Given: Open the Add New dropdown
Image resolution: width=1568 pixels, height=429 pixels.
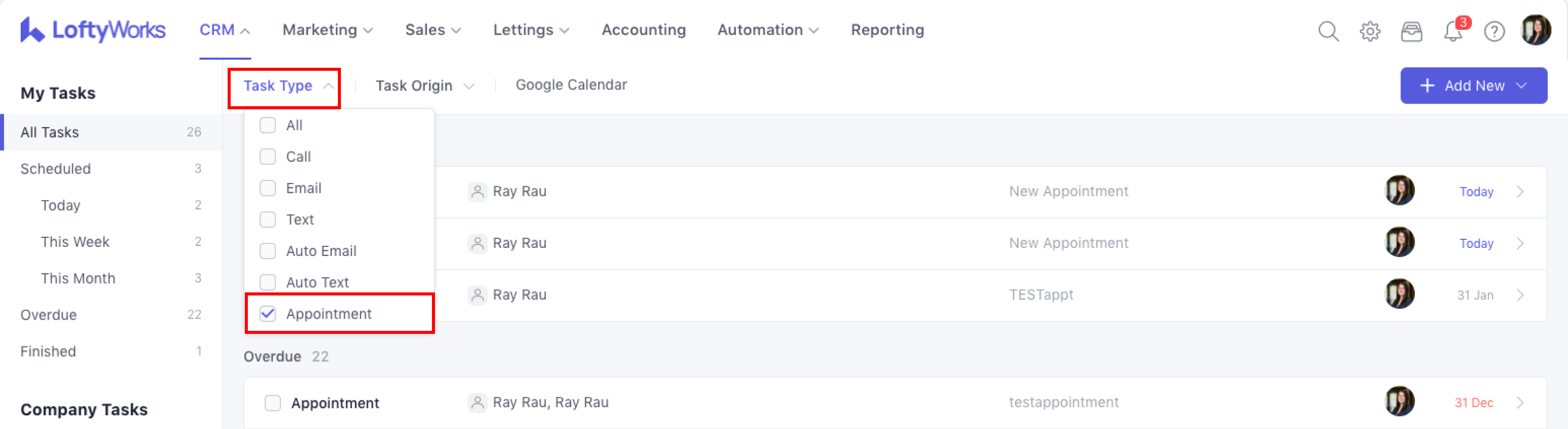Looking at the screenshot, I should (1473, 86).
